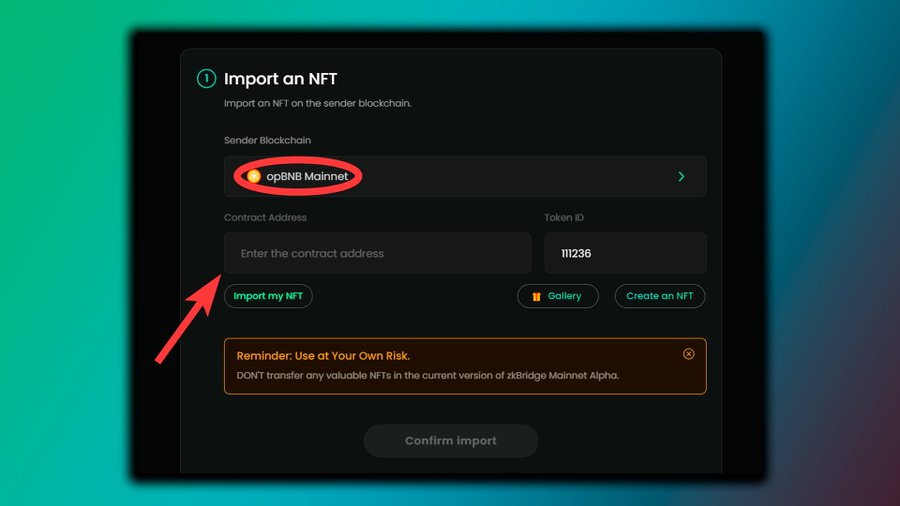Click 'Reminder: Use at Your Own Risk.' text
900x506 pixels.
(x=323, y=356)
